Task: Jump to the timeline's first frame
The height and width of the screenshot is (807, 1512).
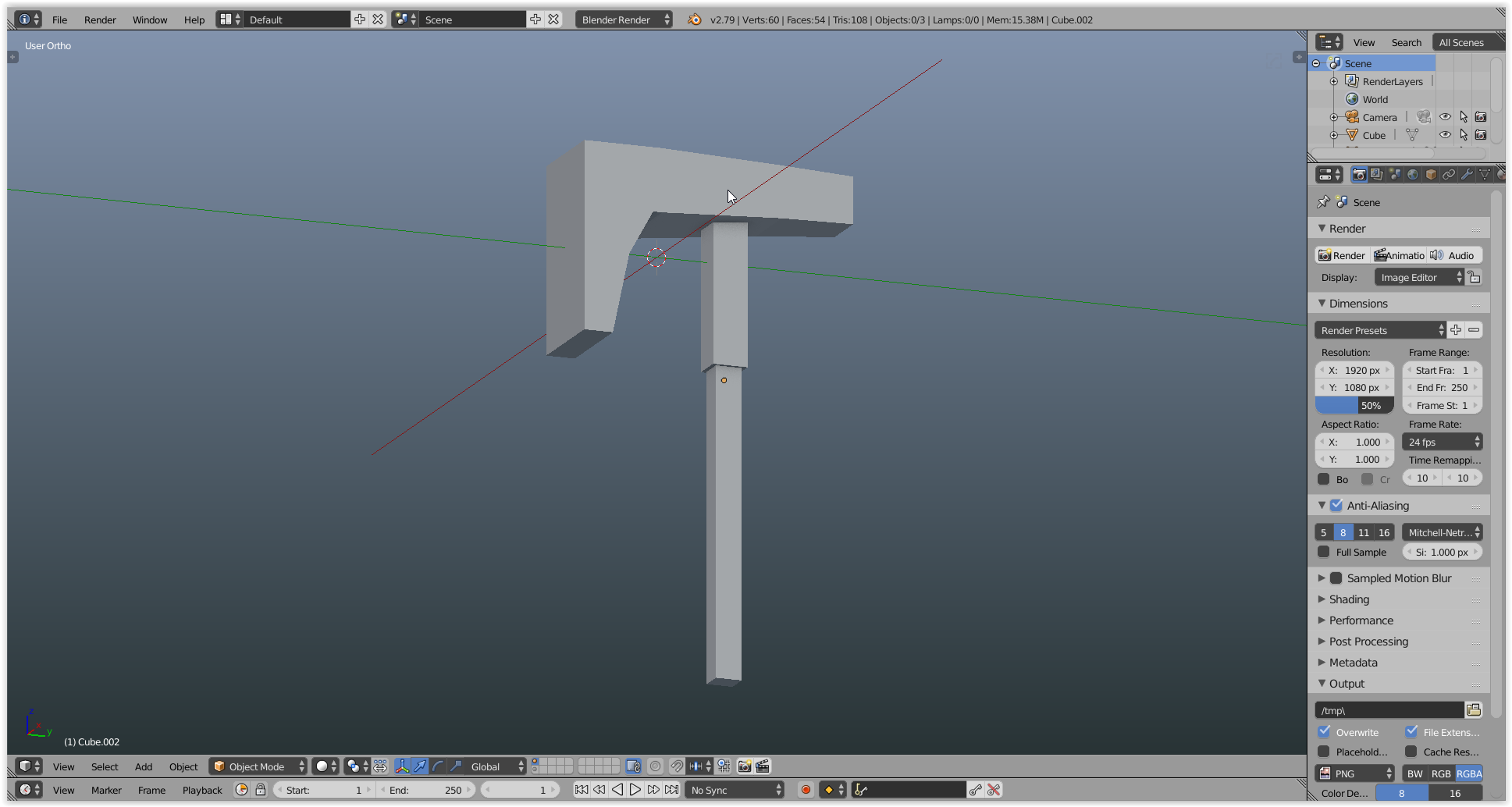Action: 582,790
